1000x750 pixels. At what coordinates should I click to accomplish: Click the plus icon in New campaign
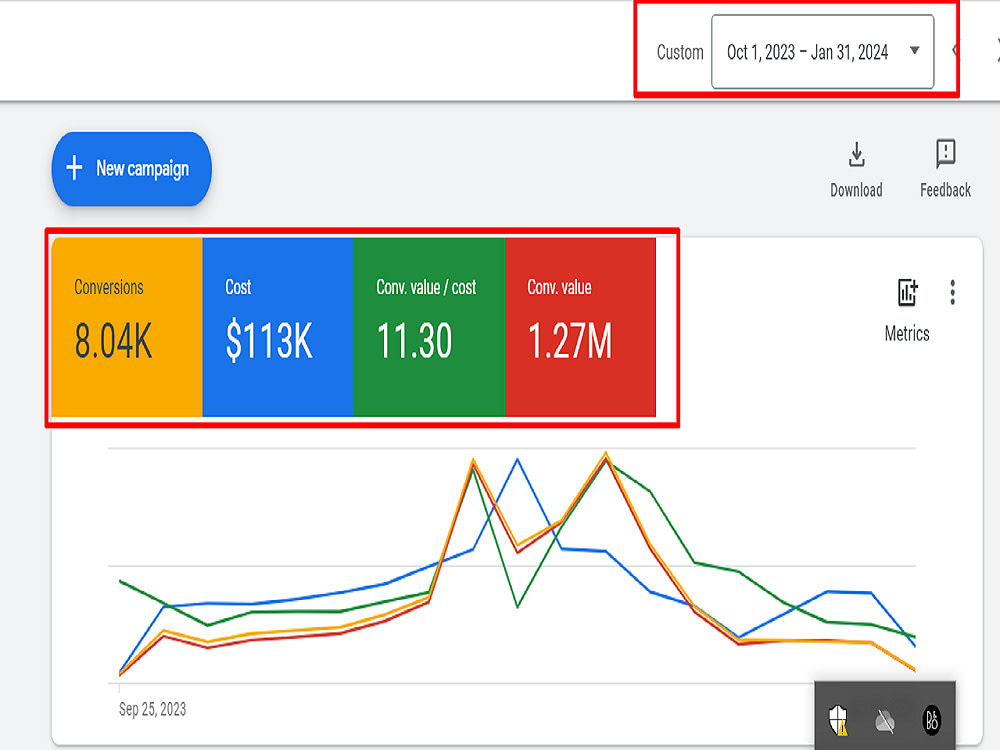tap(75, 168)
